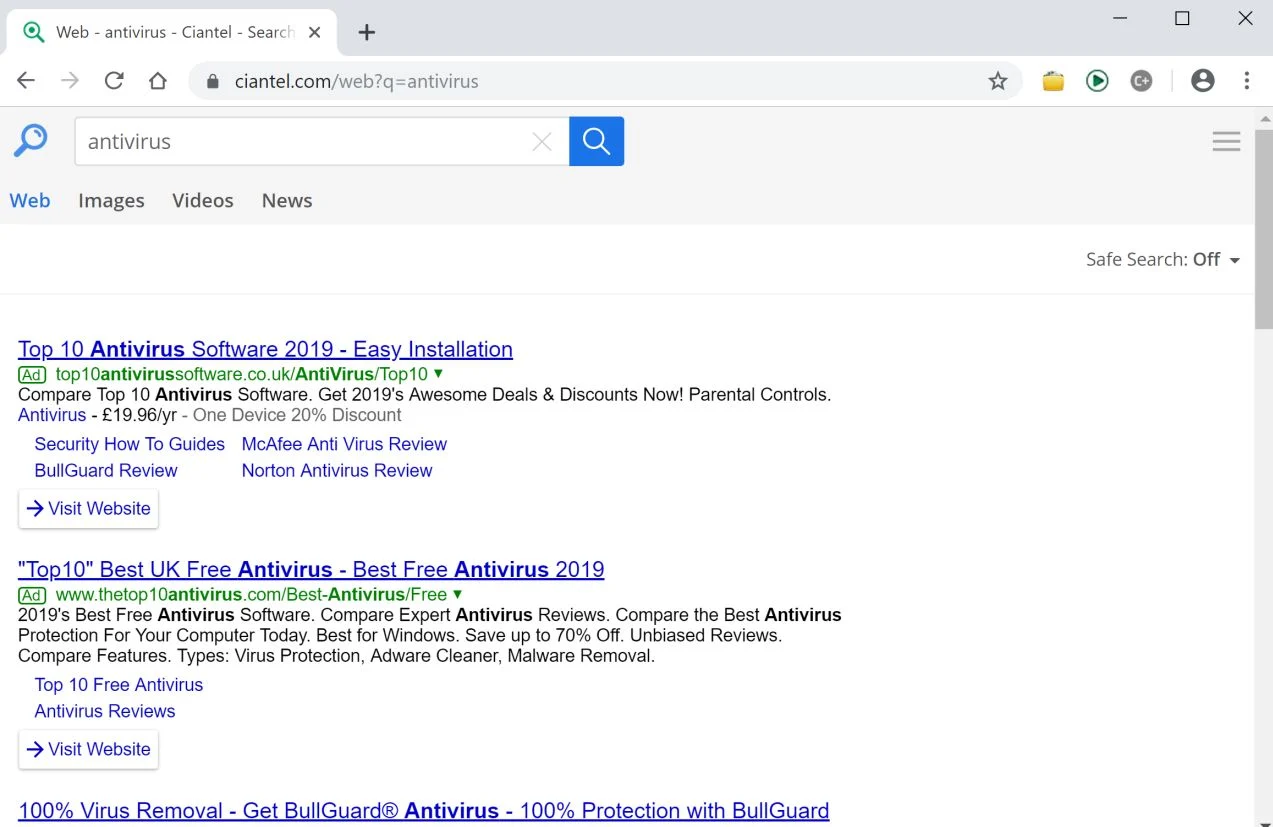Click the vertical scrollbar thumb
Viewport: 1273px width, 827px height.
click(x=1264, y=228)
